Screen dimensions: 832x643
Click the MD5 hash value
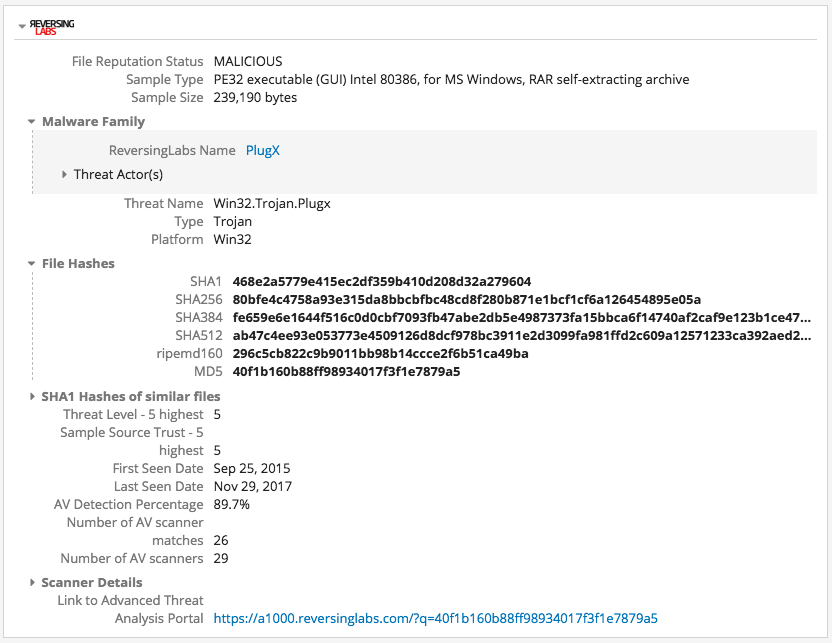pos(346,372)
